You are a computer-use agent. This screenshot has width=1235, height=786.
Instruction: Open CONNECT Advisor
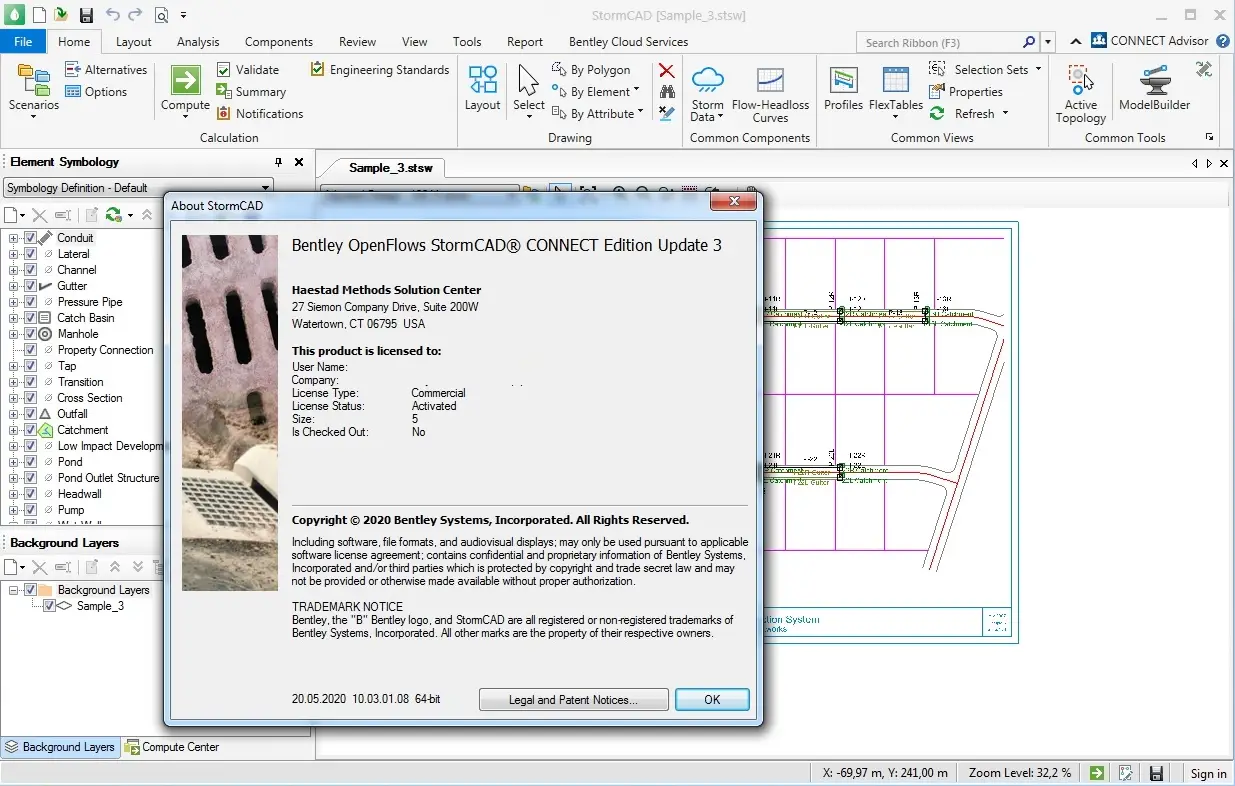pyautogui.click(x=1151, y=41)
